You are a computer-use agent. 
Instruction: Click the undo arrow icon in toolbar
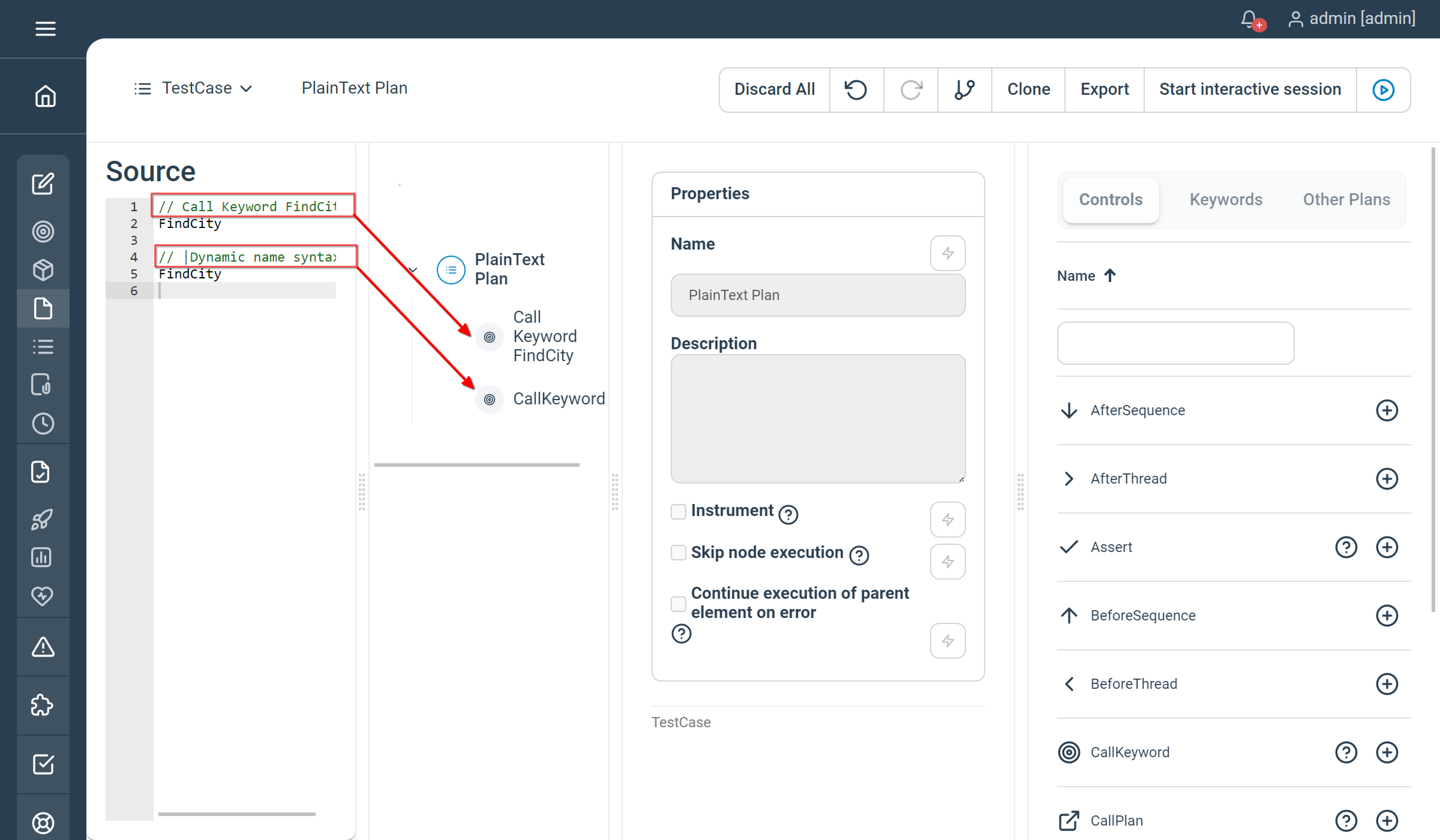tap(855, 90)
